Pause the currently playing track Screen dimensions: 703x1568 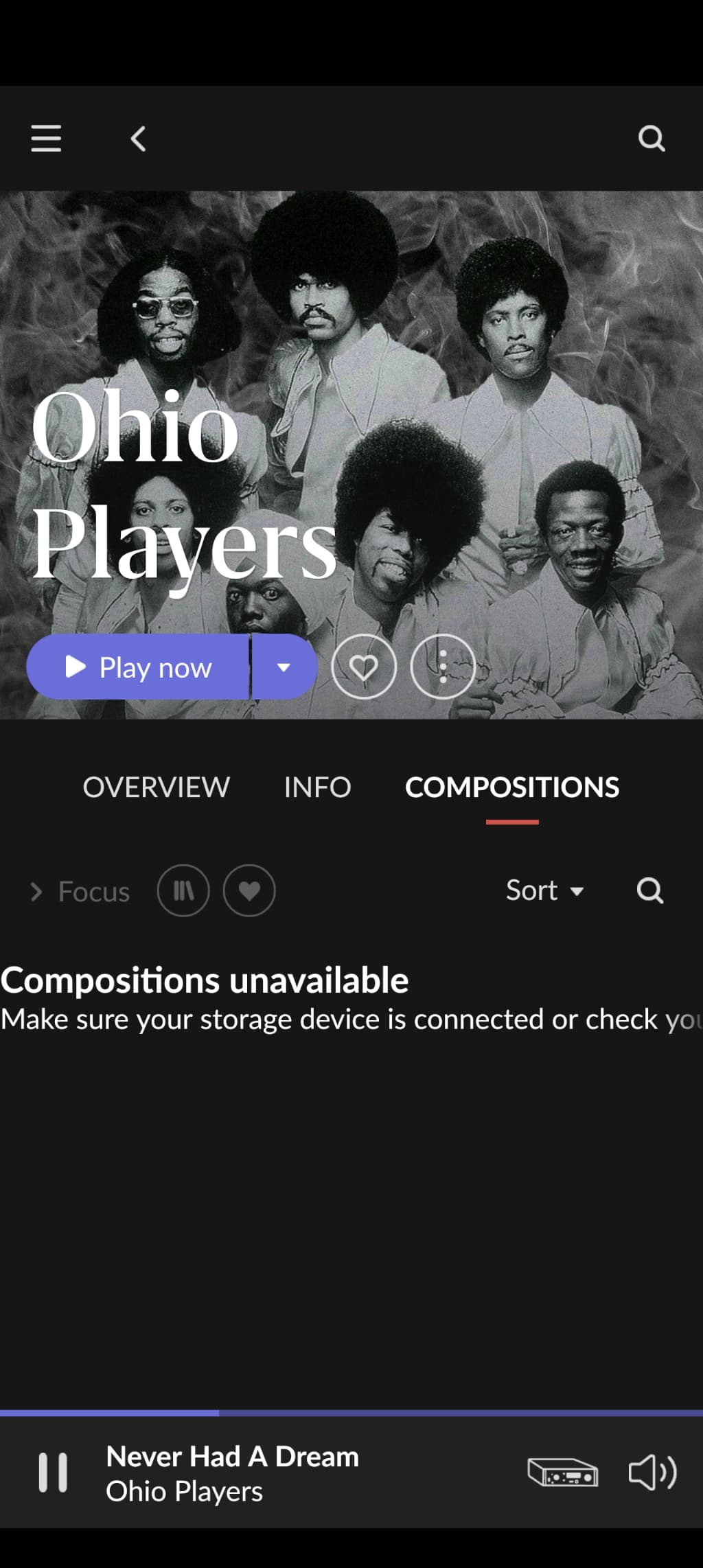(53, 1472)
